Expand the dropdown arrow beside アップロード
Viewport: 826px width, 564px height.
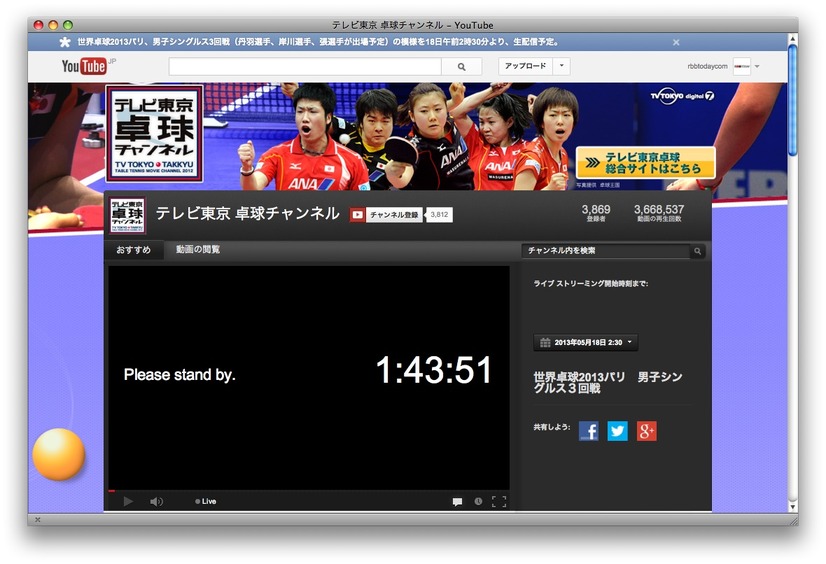pos(562,66)
